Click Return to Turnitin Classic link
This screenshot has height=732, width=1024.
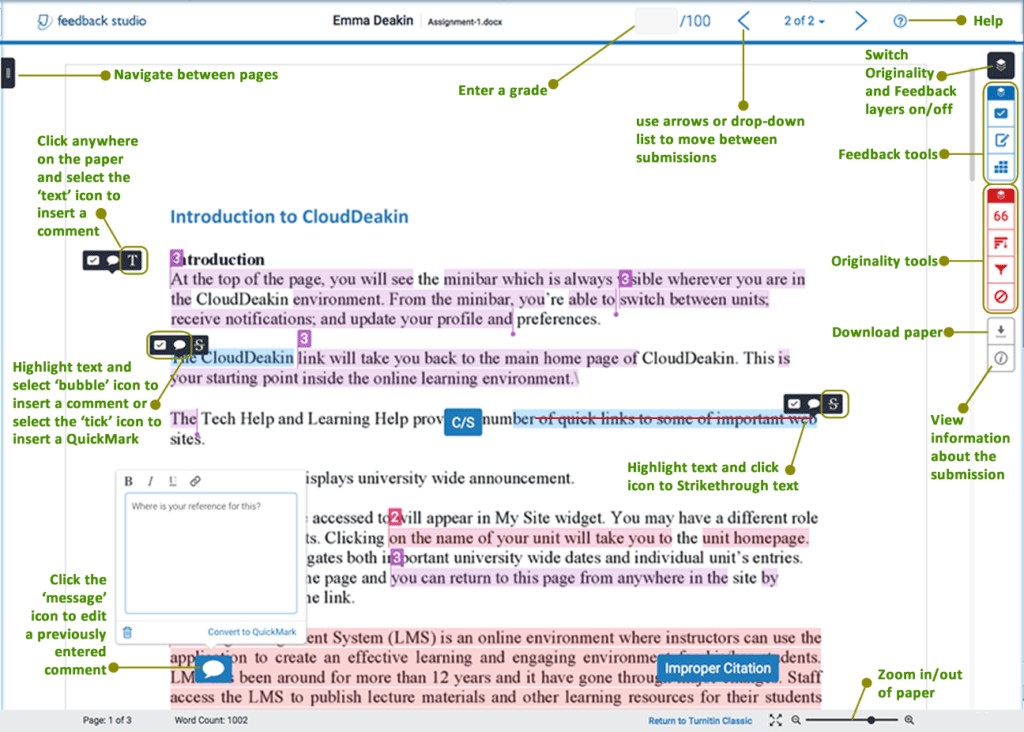700,721
